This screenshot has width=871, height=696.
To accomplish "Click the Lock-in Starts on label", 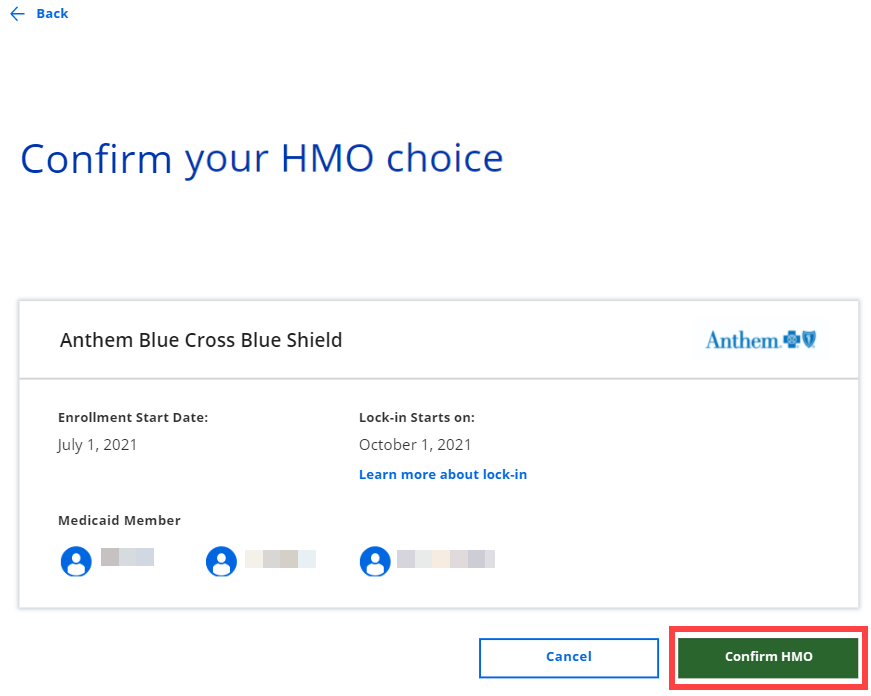I will (x=417, y=418).
